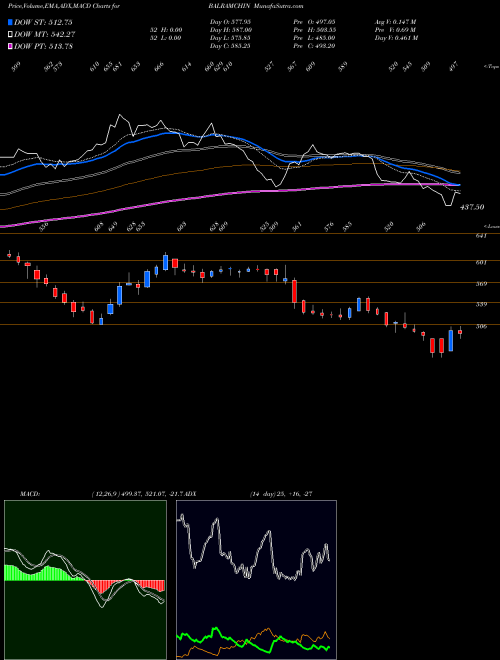Open the MunafaSutra.com link text
Viewport: 500px width, 660px height.
click(278, 6)
